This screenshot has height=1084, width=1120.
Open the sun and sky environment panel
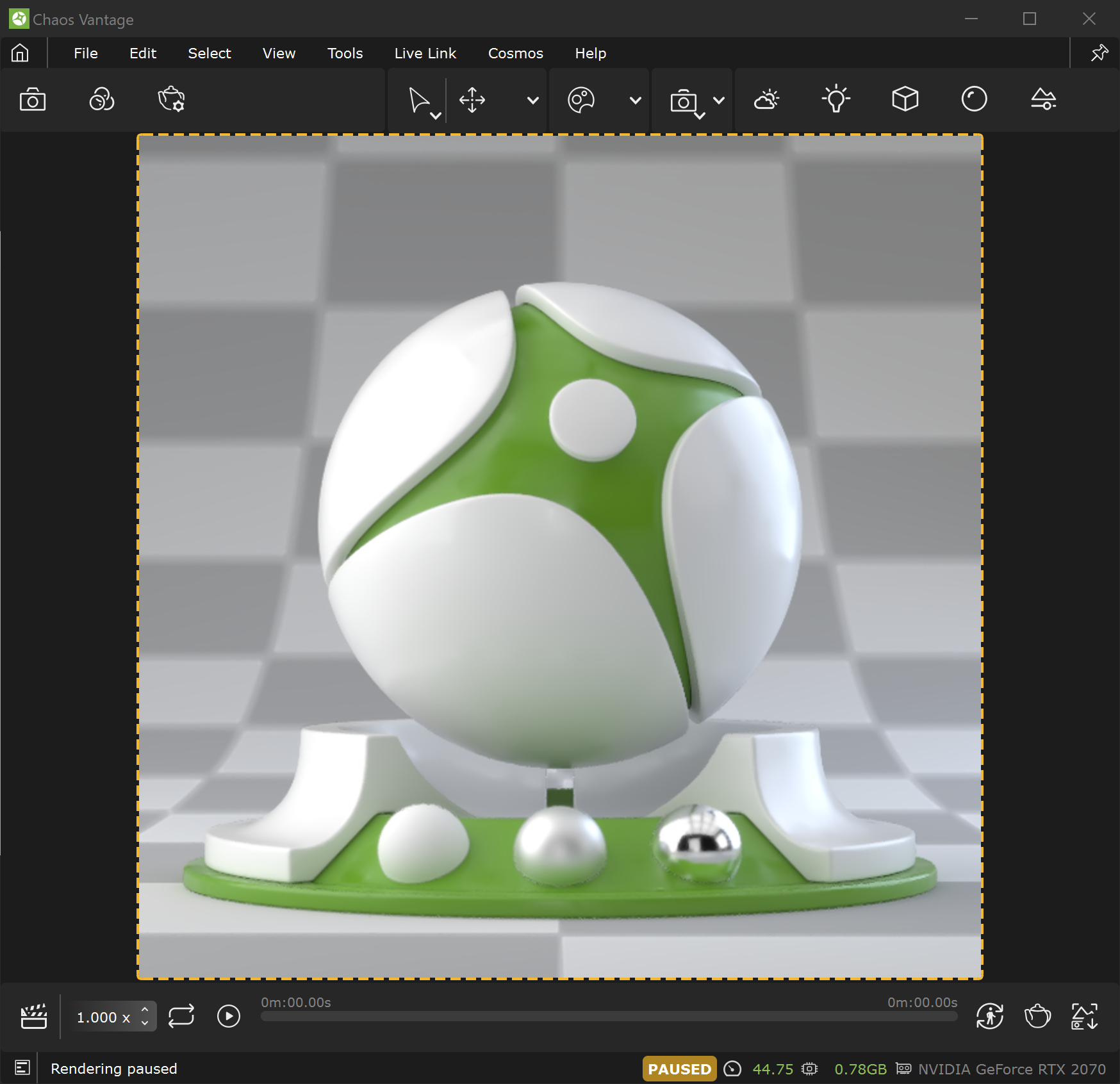coord(767,99)
